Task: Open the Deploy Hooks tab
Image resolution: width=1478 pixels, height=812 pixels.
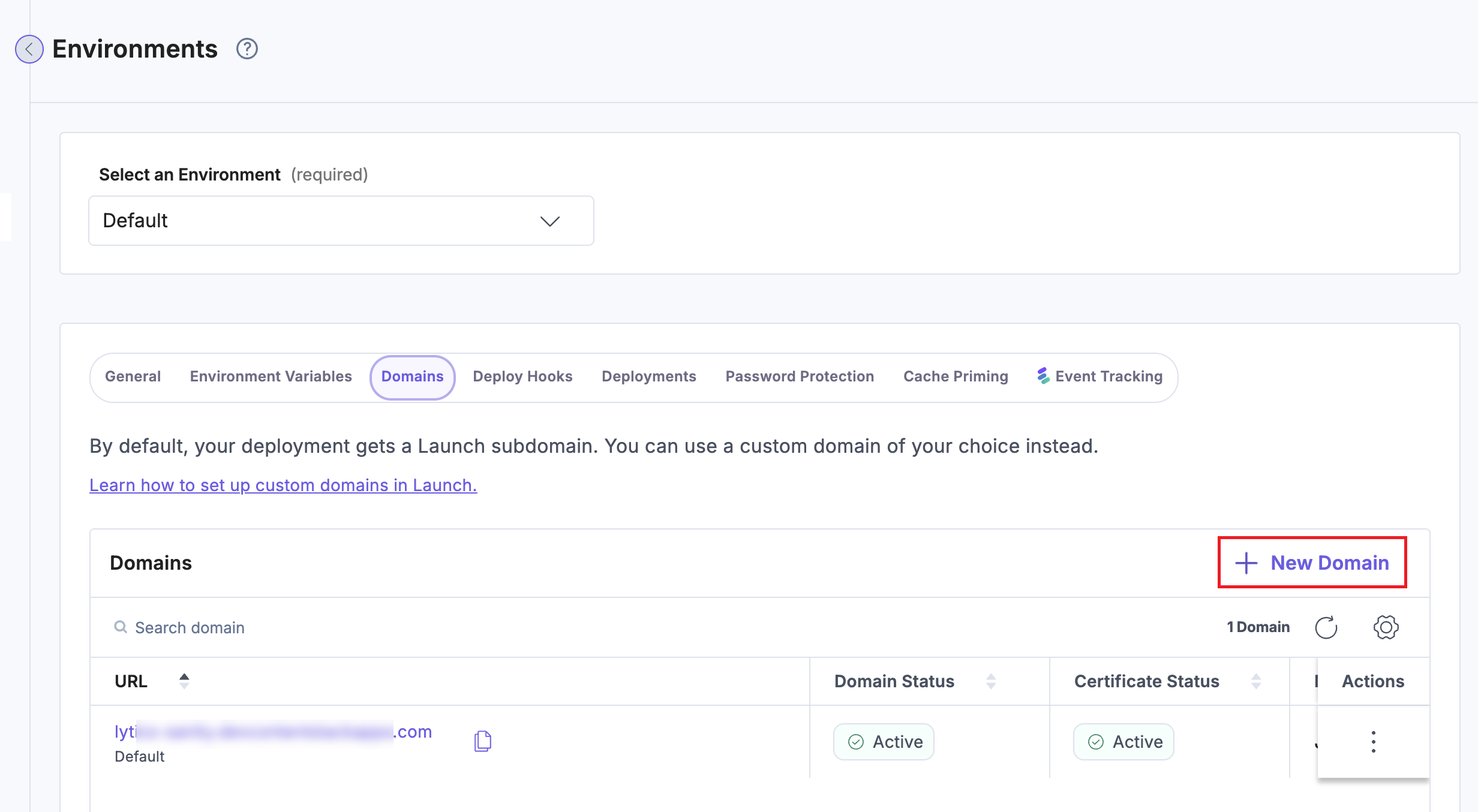Action: (522, 376)
